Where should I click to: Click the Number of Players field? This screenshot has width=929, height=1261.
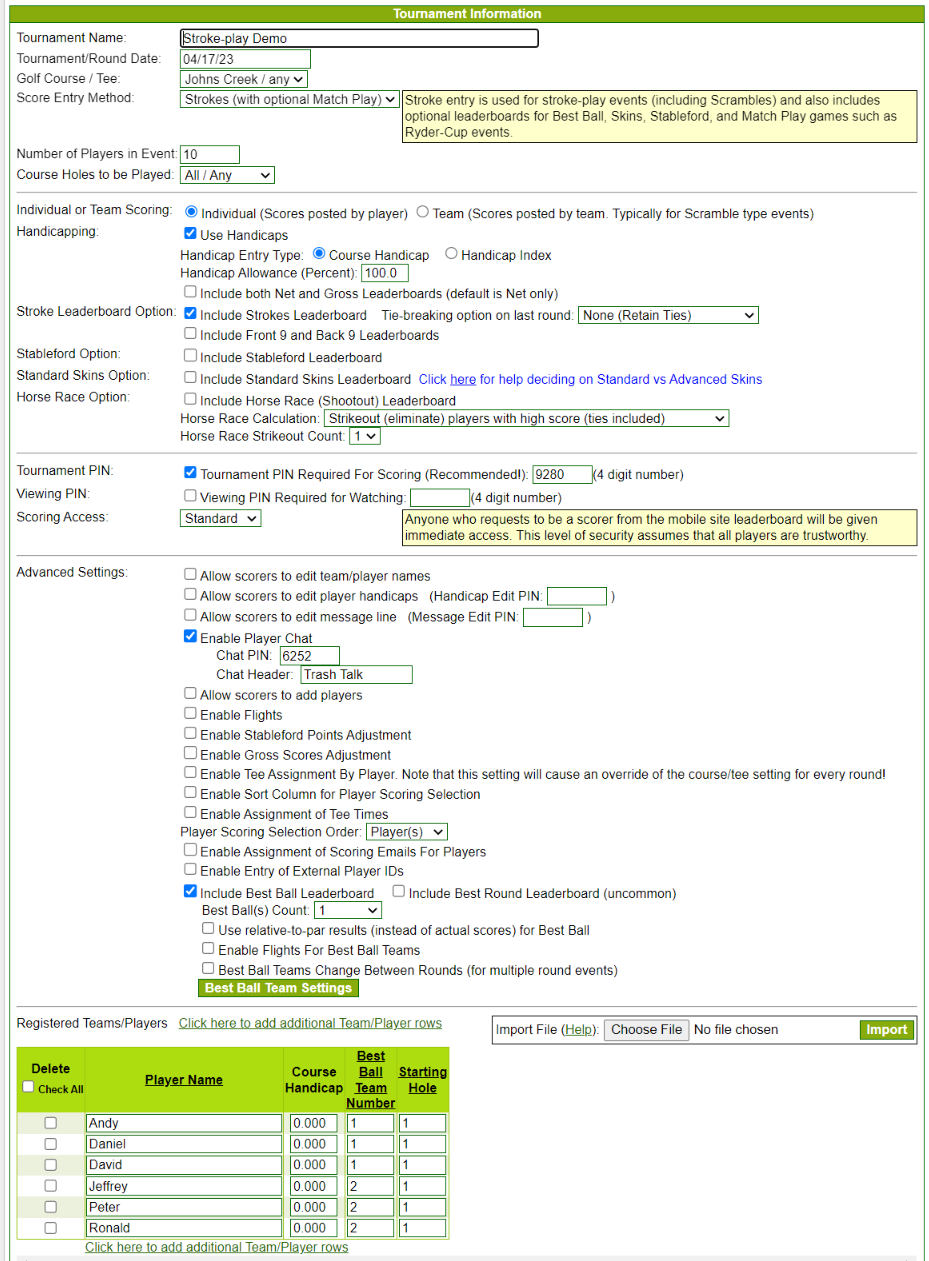[210, 154]
